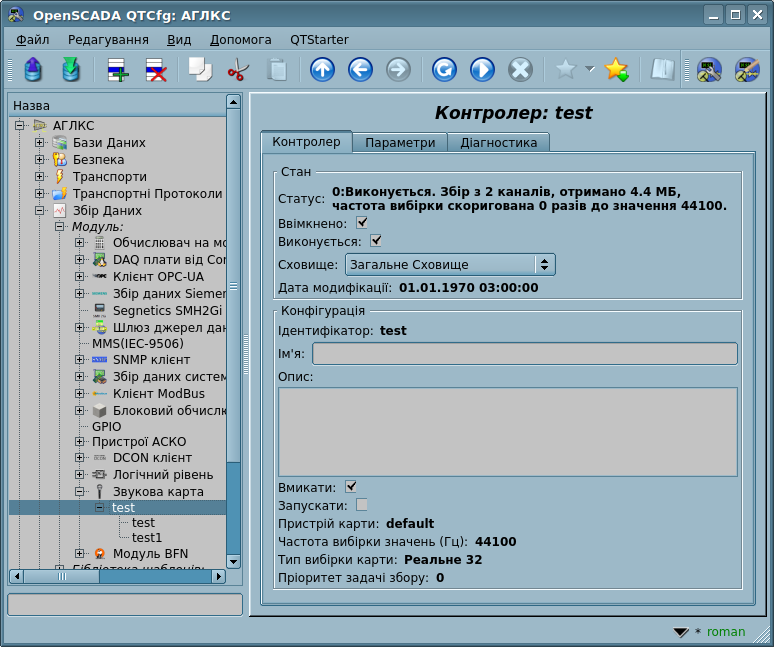Image resolution: width=774 pixels, height=647 pixels.
Task: Click the add item toolbar icon
Action: tap(118, 70)
